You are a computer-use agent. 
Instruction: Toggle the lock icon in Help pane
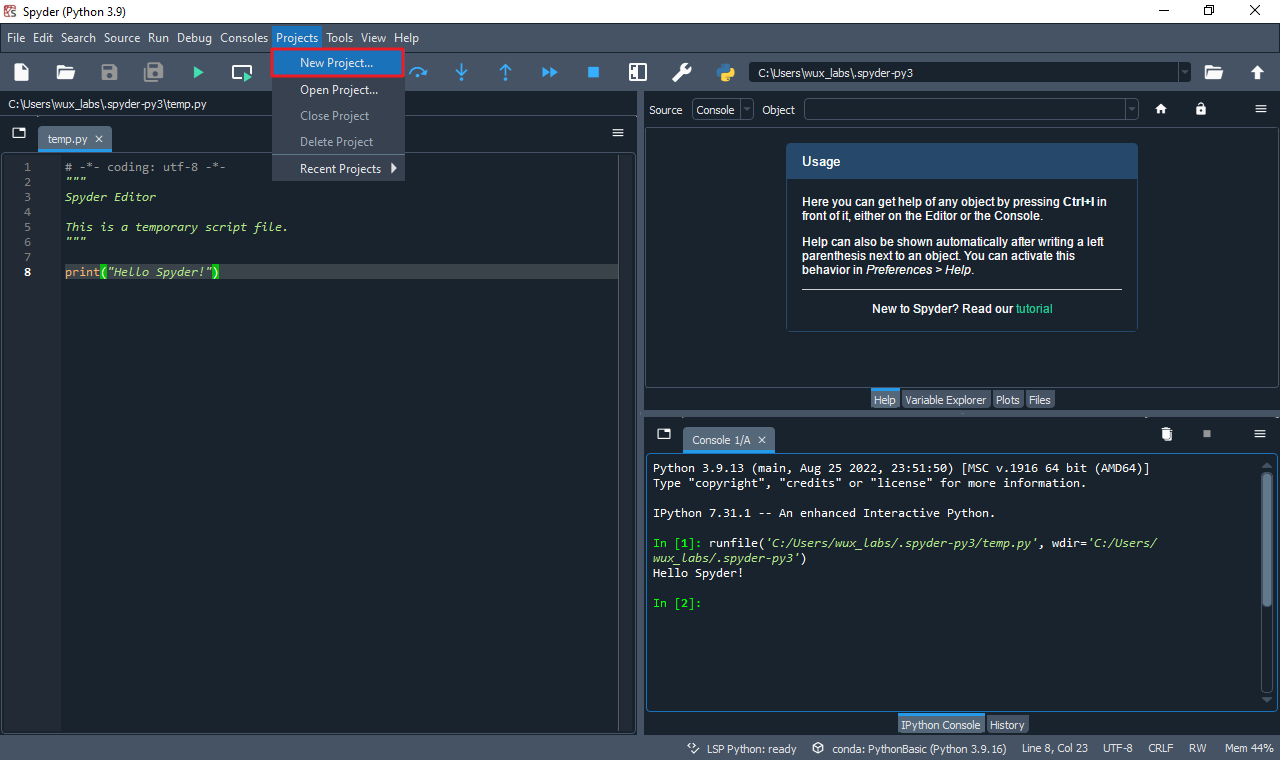(x=1201, y=109)
